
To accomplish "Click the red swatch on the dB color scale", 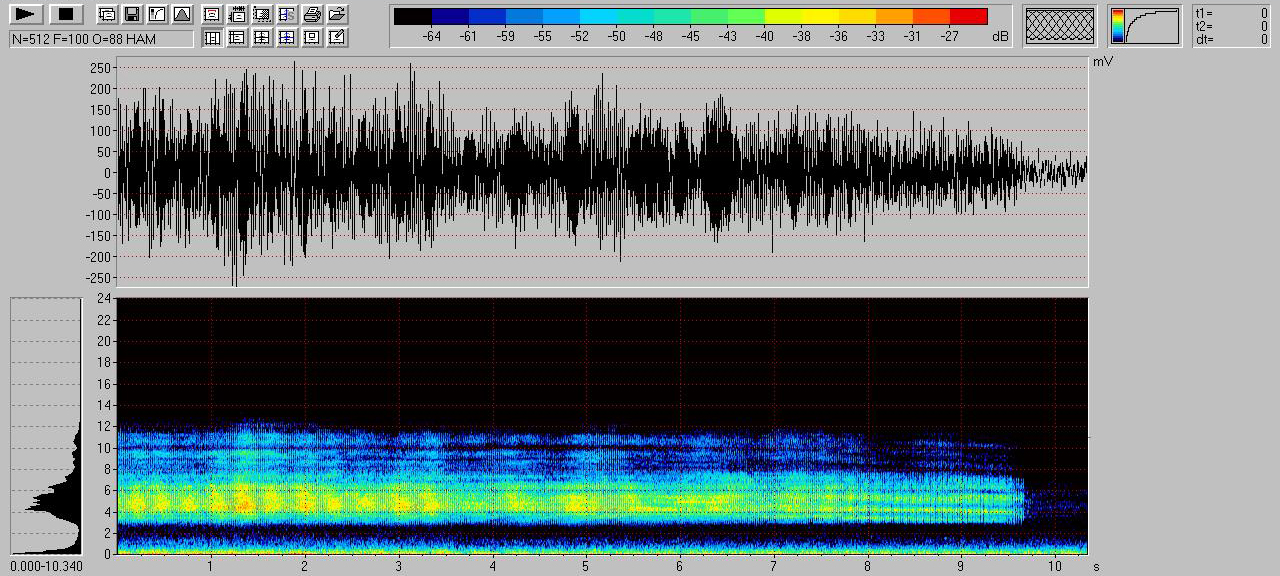I will 968,16.
